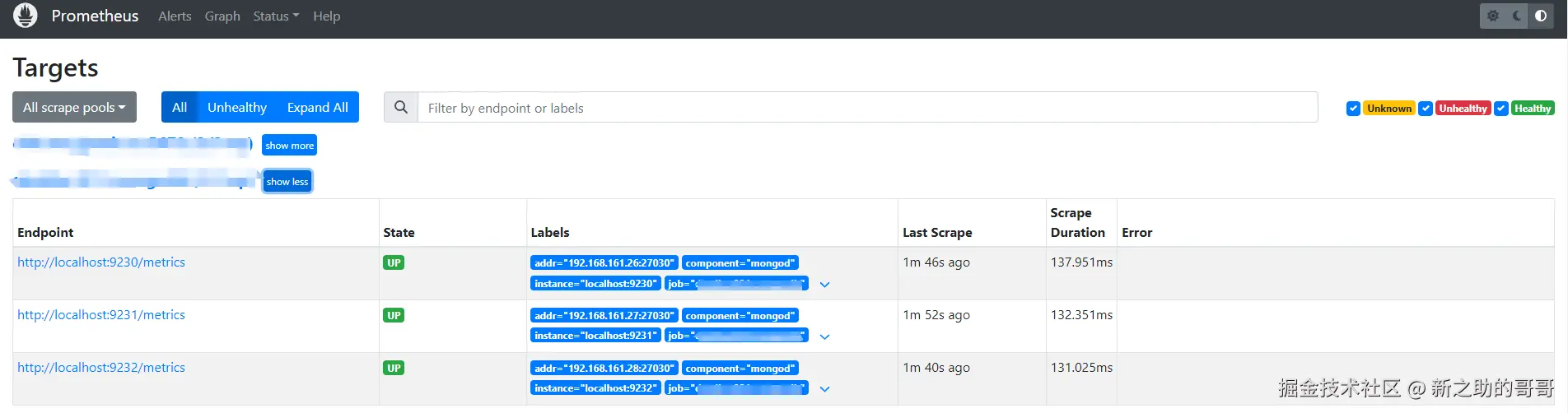Click instance="localhost:9232" label
The image size is (1568, 413).
[x=595, y=387]
